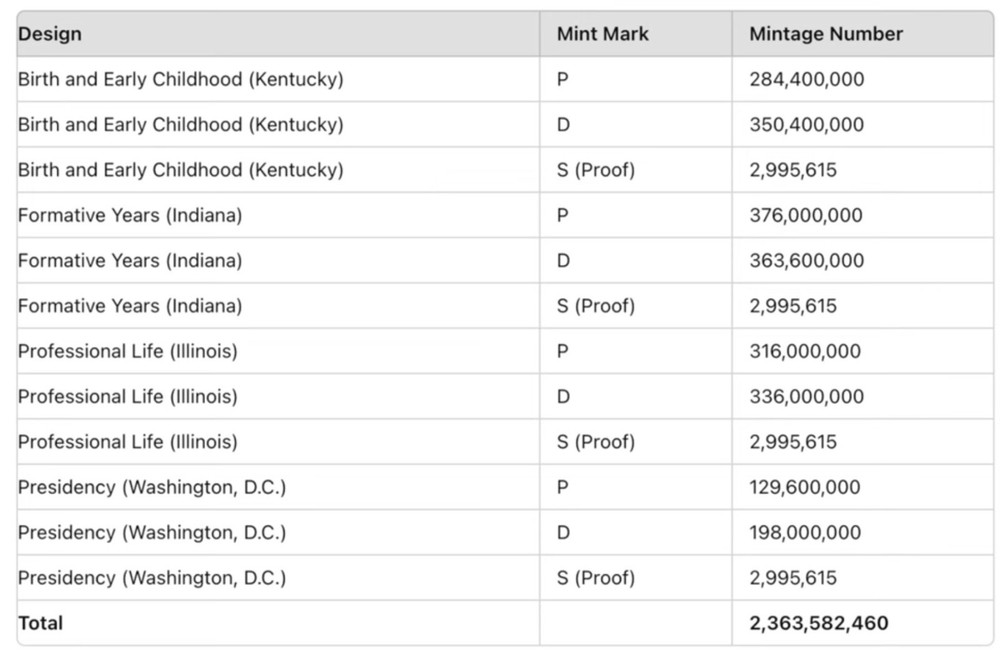Select the D mint mark in Illinois row
The width and height of the screenshot is (1000, 653).
pyautogui.click(x=563, y=396)
